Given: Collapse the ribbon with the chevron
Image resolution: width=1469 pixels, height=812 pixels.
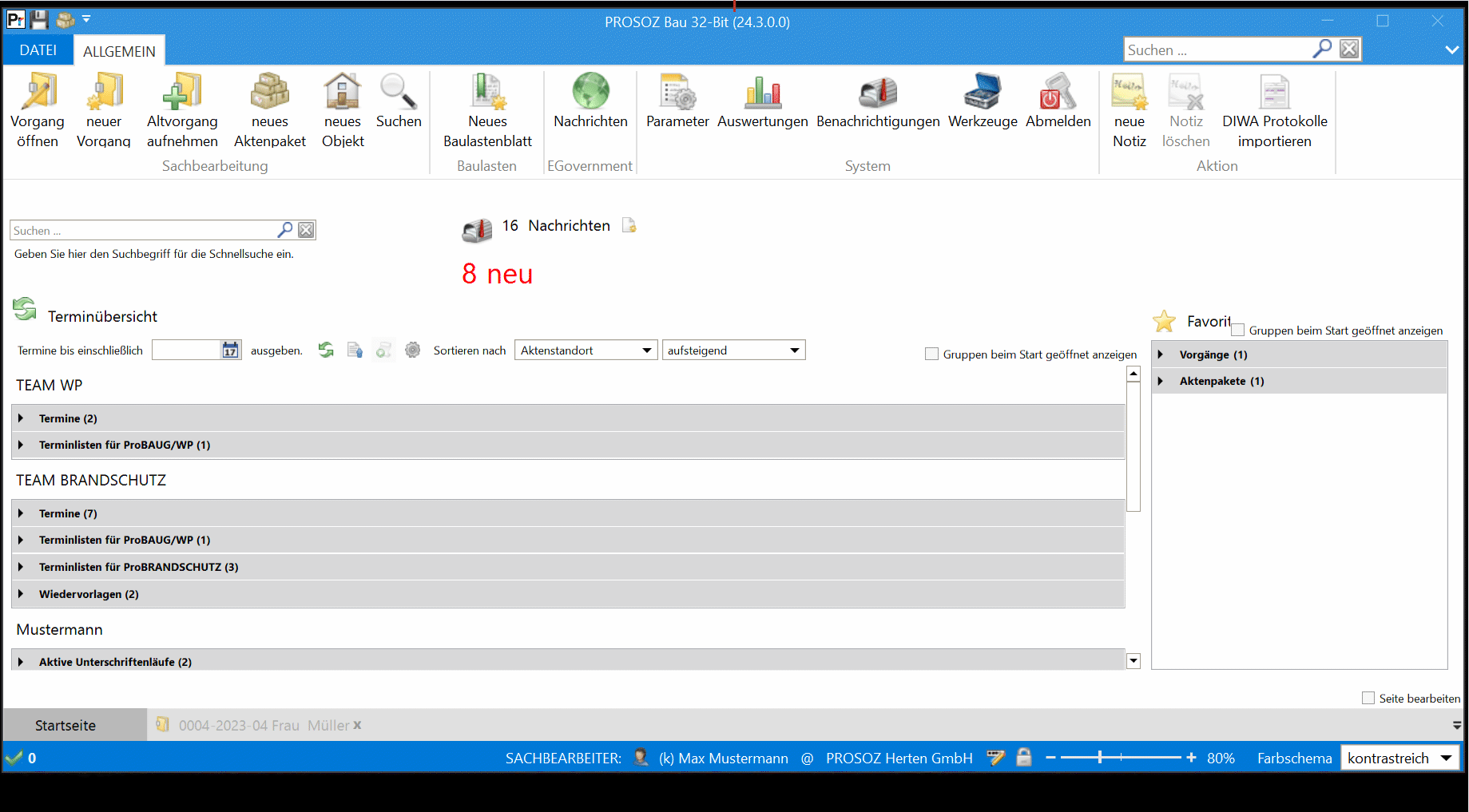Looking at the screenshot, I should (x=1452, y=50).
